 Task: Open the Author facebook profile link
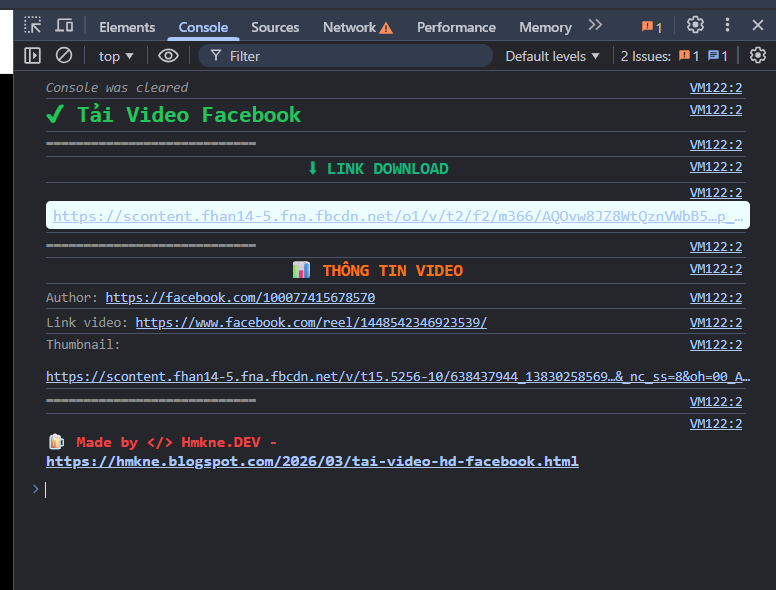coord(240,297)
